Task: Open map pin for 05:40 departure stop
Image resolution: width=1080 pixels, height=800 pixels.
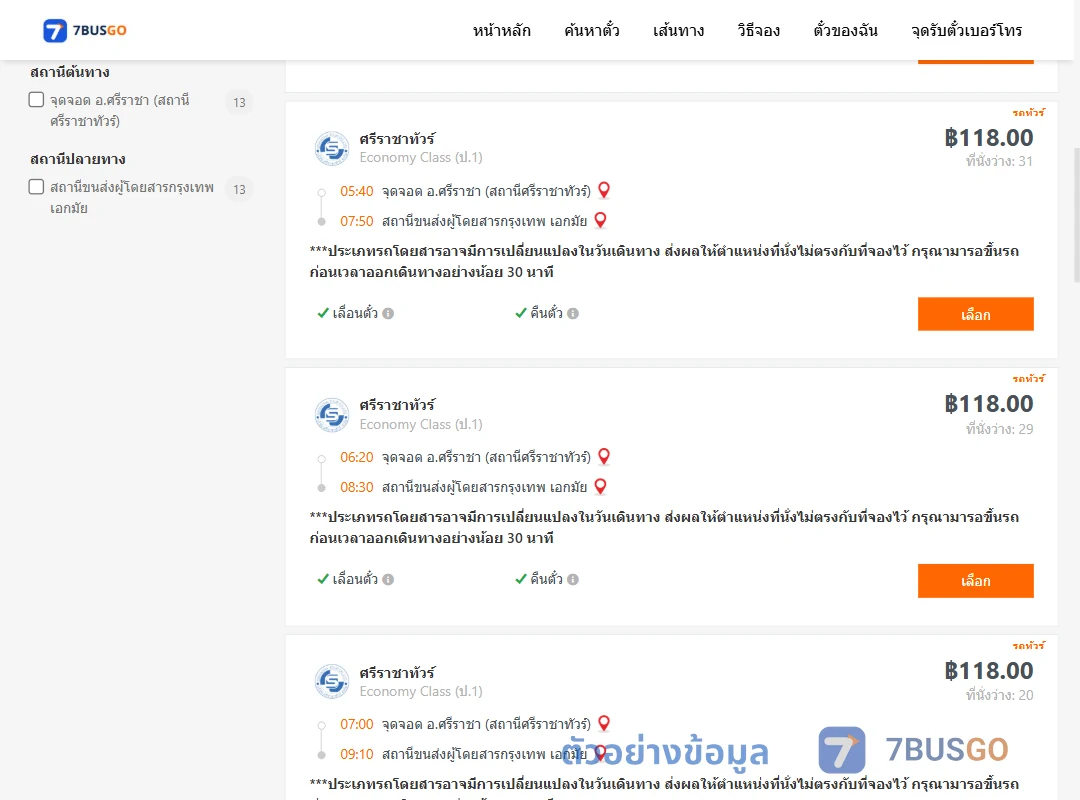Action: [x=604, y=189]
